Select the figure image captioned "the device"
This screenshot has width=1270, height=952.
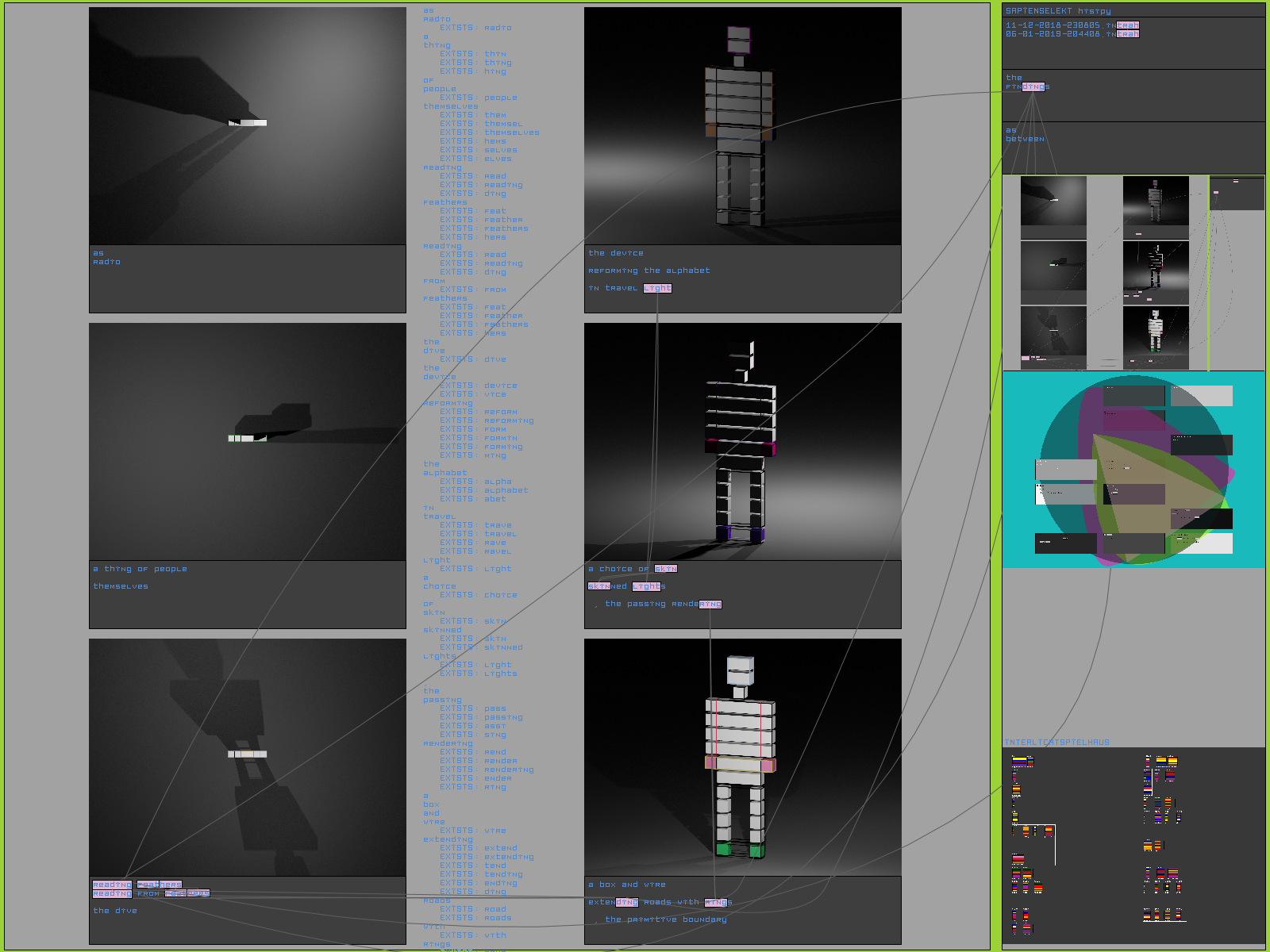(x=742, y=126)
